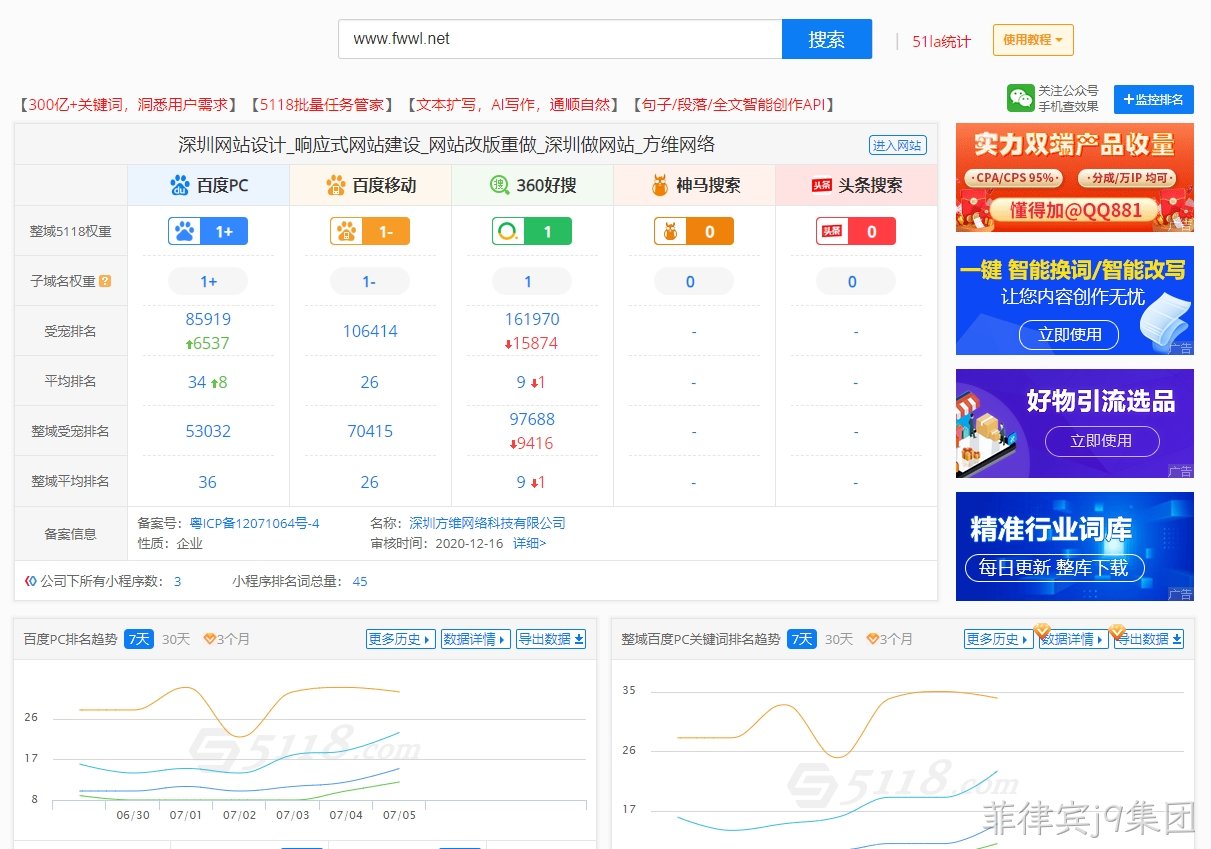Click 整域受宠排名 value 70415
This screenshot has width=1211, height=849.
(370, 431)
